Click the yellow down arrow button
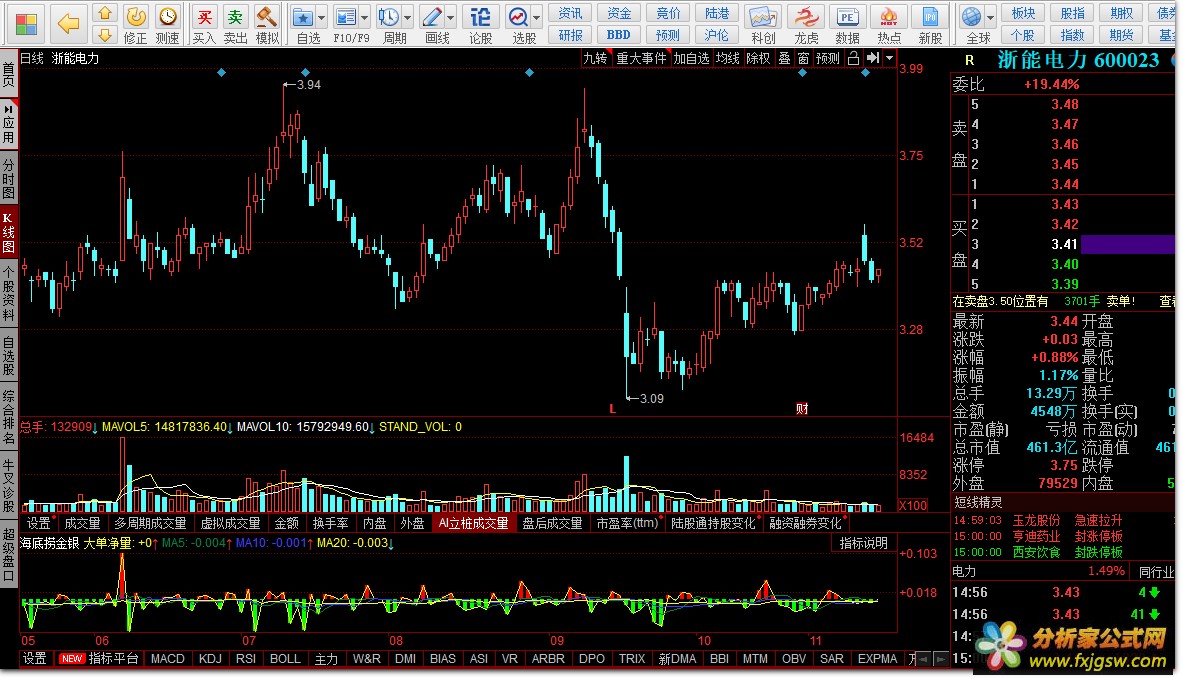Screen dimensions: 1183x678 point(105,35)
